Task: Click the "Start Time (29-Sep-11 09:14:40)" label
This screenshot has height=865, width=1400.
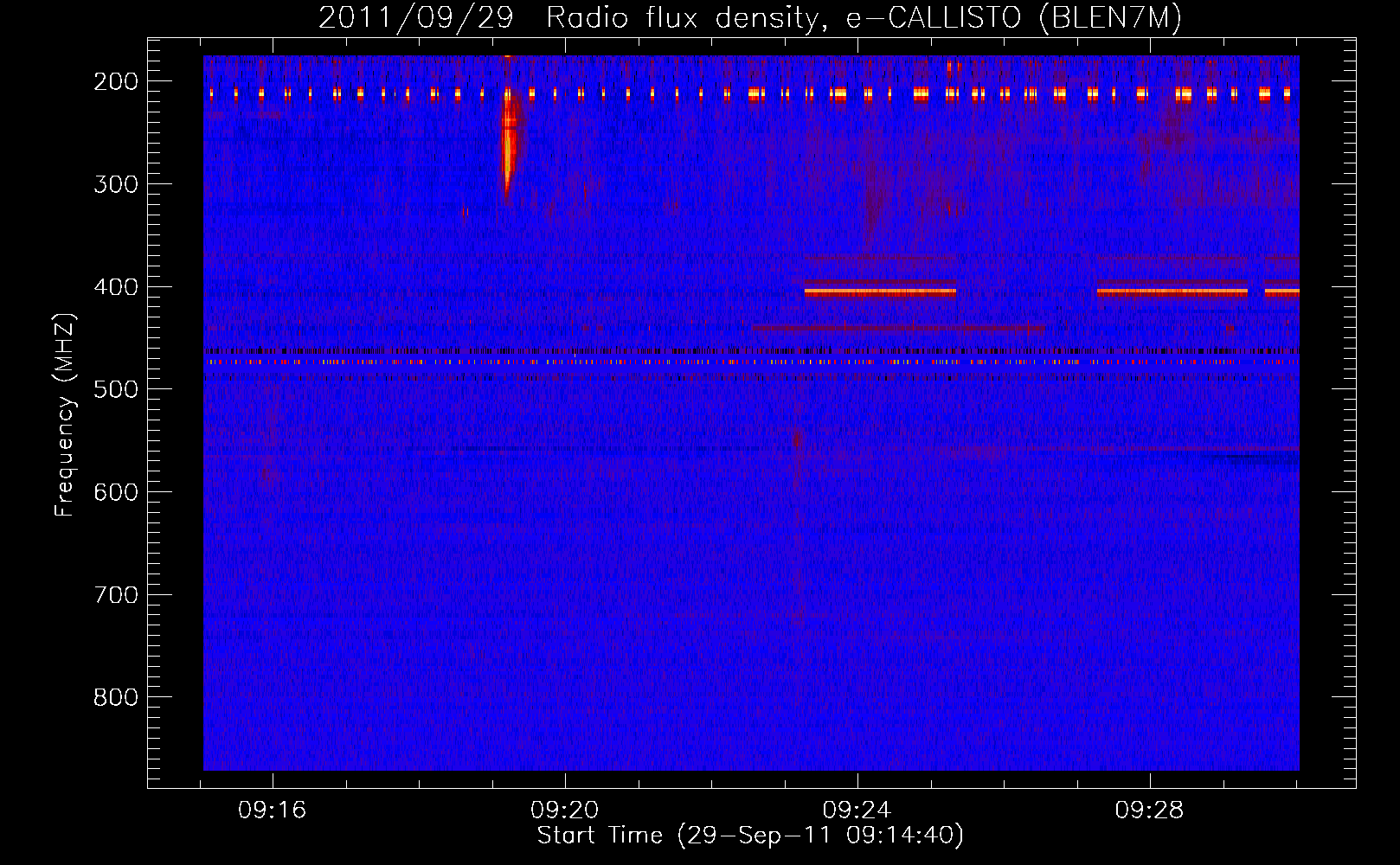Action: tap(750, 836)
